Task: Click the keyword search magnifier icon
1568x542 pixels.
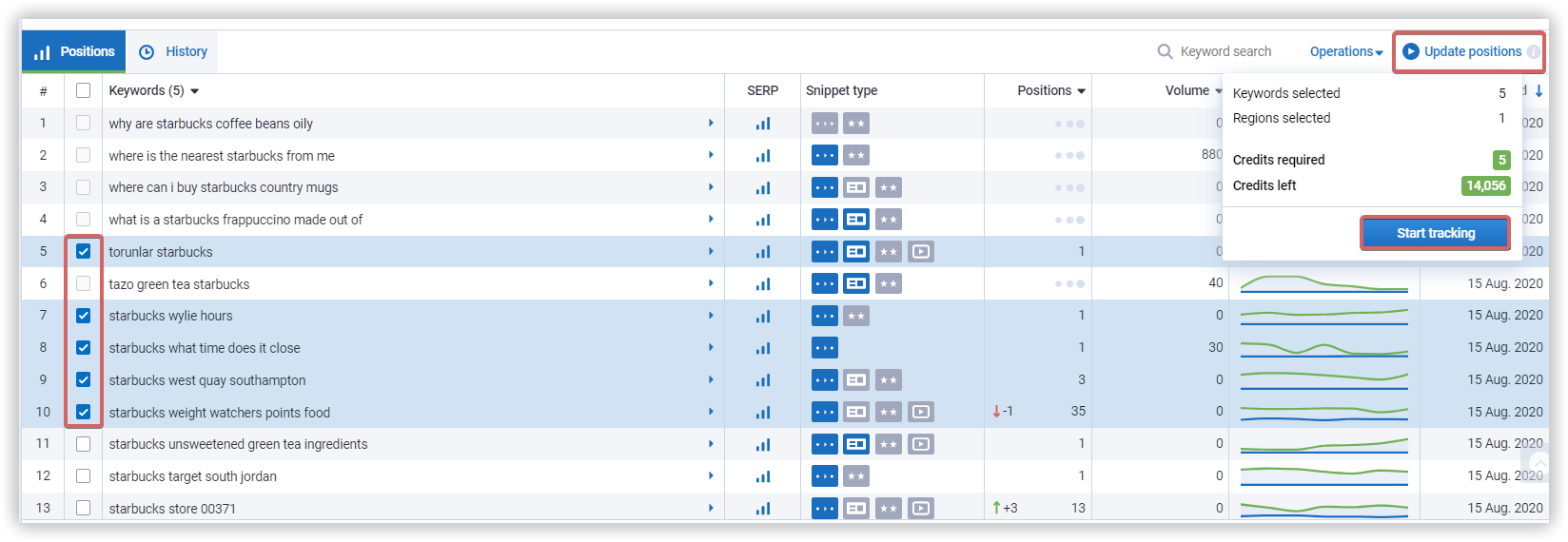Action: pos(1165,51)
